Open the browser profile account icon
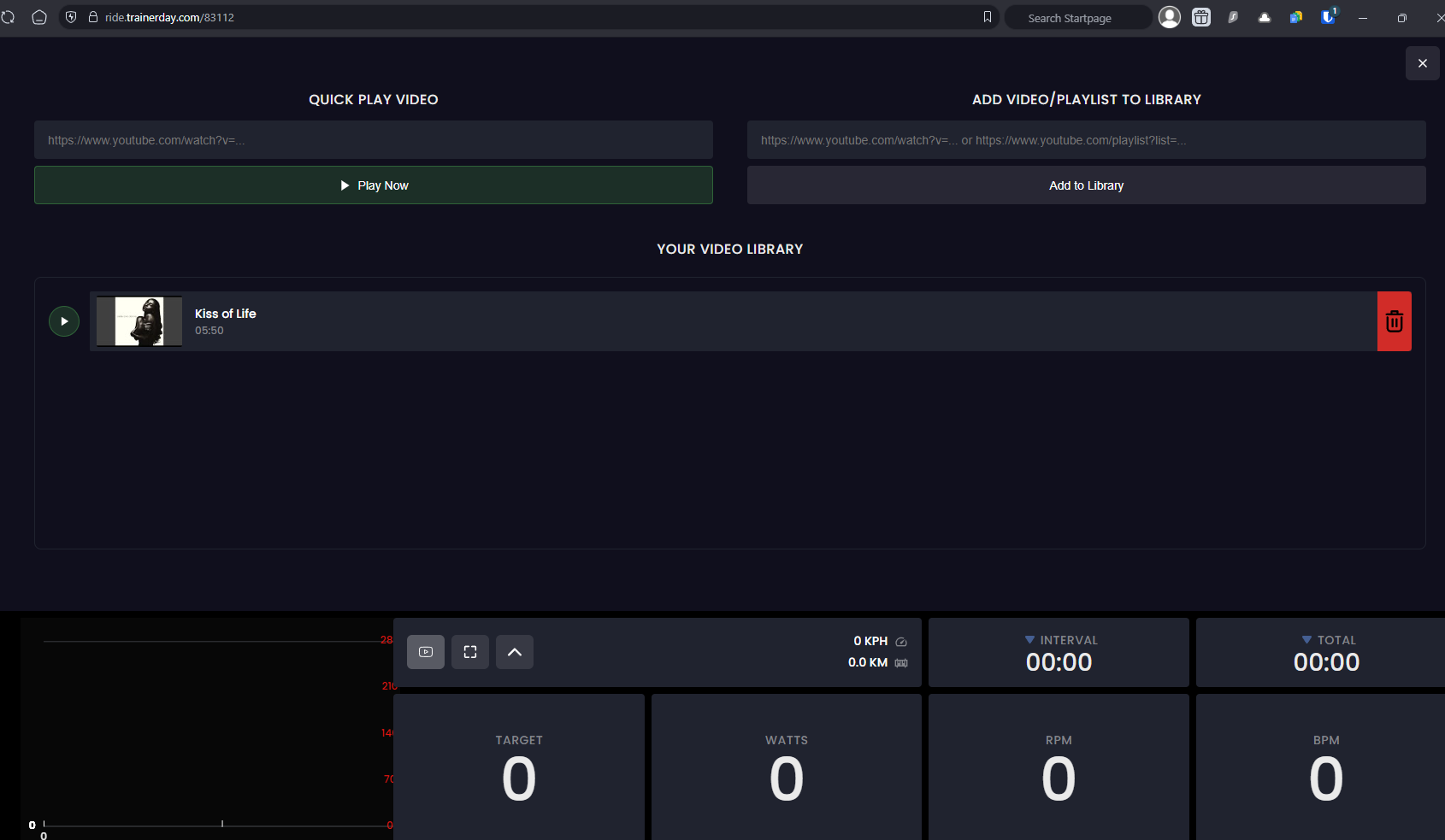The width and height of the screenshot is (1445, 840). pos(1170,17)
